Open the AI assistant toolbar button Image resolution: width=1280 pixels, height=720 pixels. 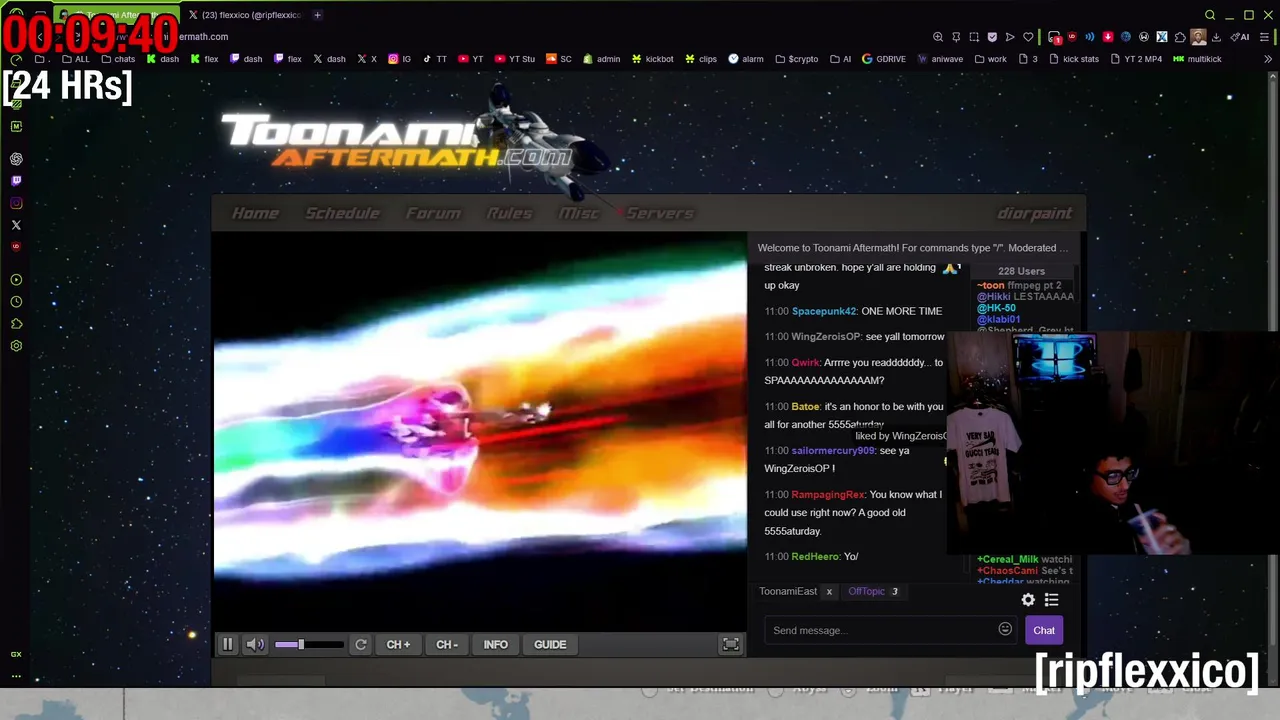(x=1240, y=37)
